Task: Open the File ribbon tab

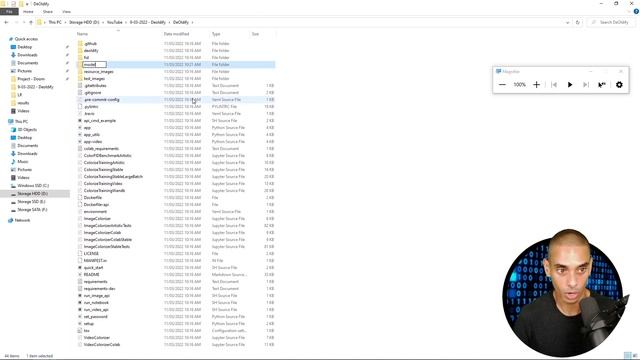Action: (x=9, y=11)
